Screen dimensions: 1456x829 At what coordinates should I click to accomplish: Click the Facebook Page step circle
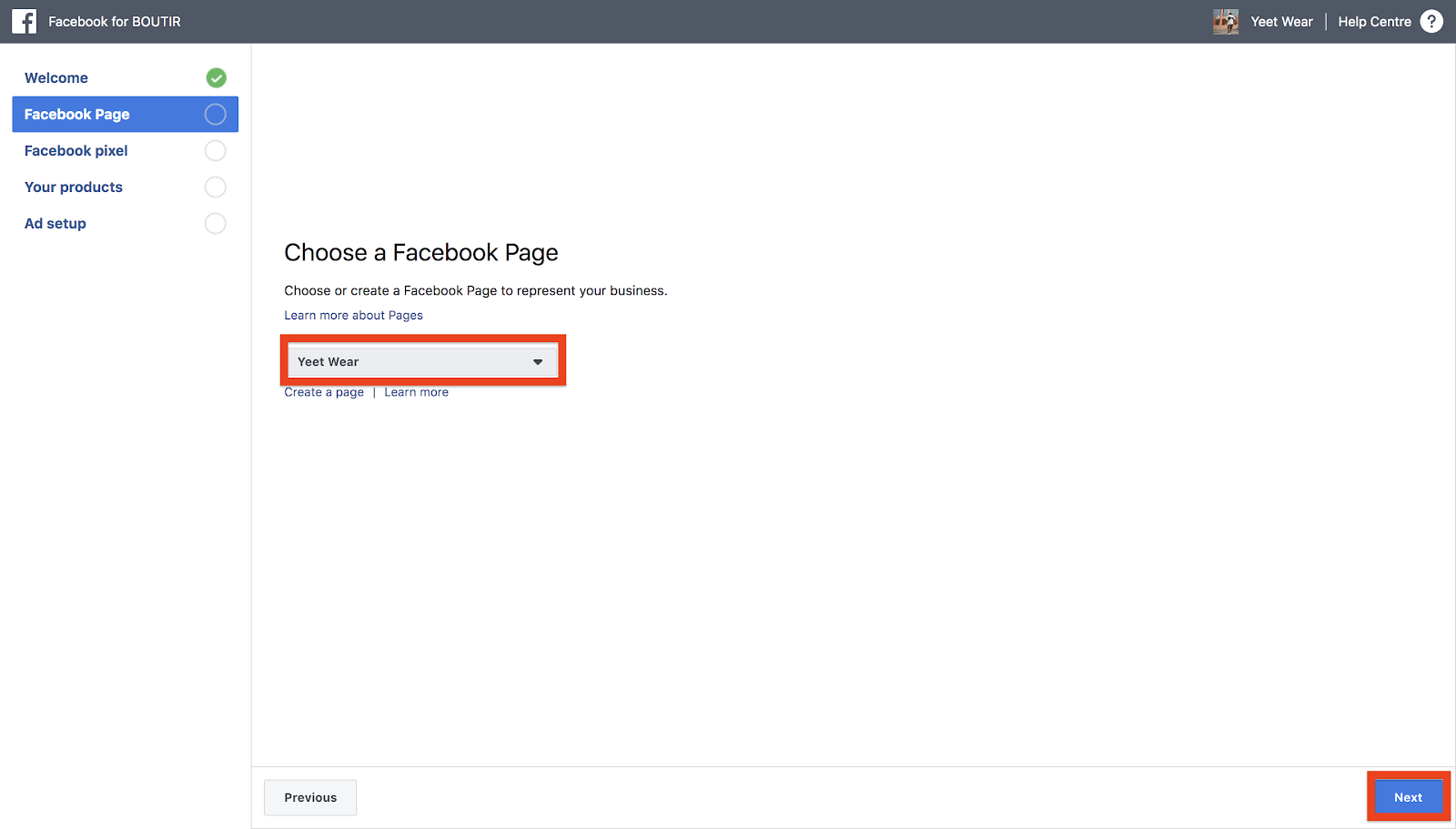(216, 115)
